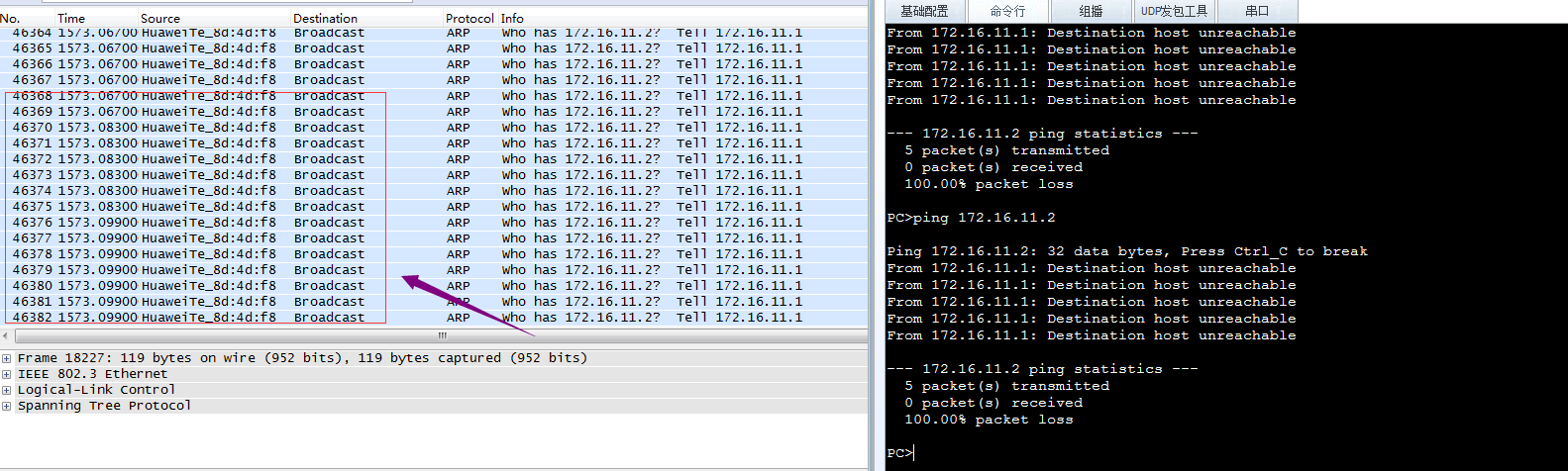Expand the IEEE 802.3 Ethernet node
Viewport: 1568px width, 471px height.
(7, 374)
